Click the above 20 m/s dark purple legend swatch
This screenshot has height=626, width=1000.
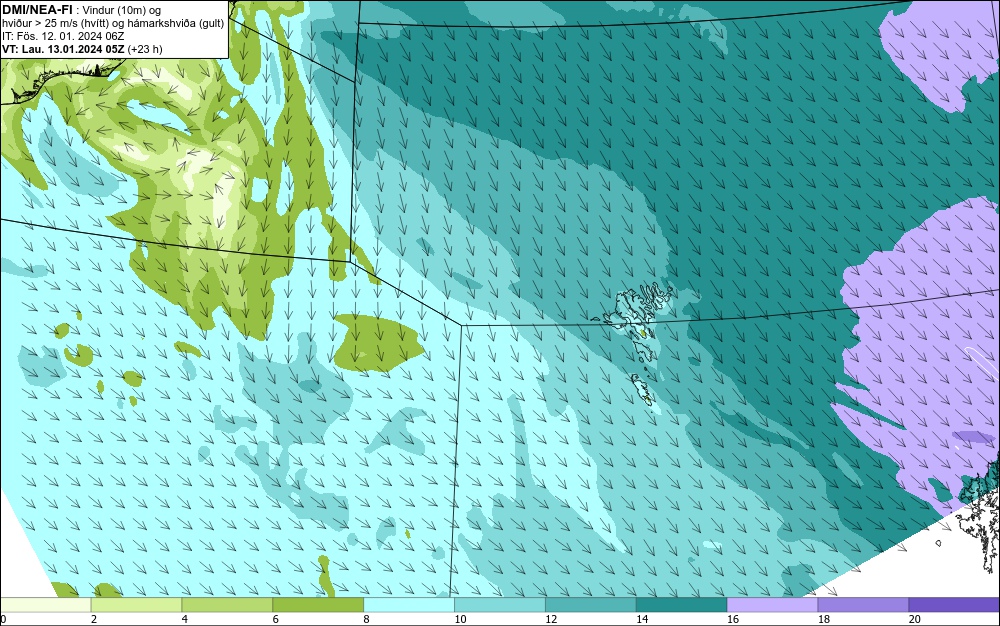954,604
